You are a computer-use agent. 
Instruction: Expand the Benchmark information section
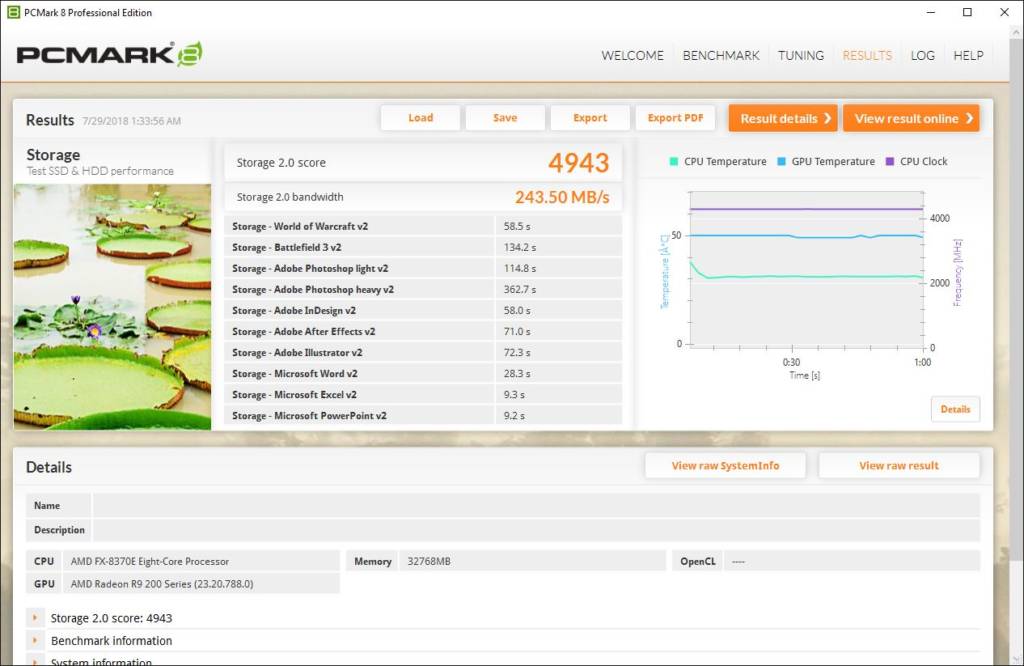tap(35, 641)
